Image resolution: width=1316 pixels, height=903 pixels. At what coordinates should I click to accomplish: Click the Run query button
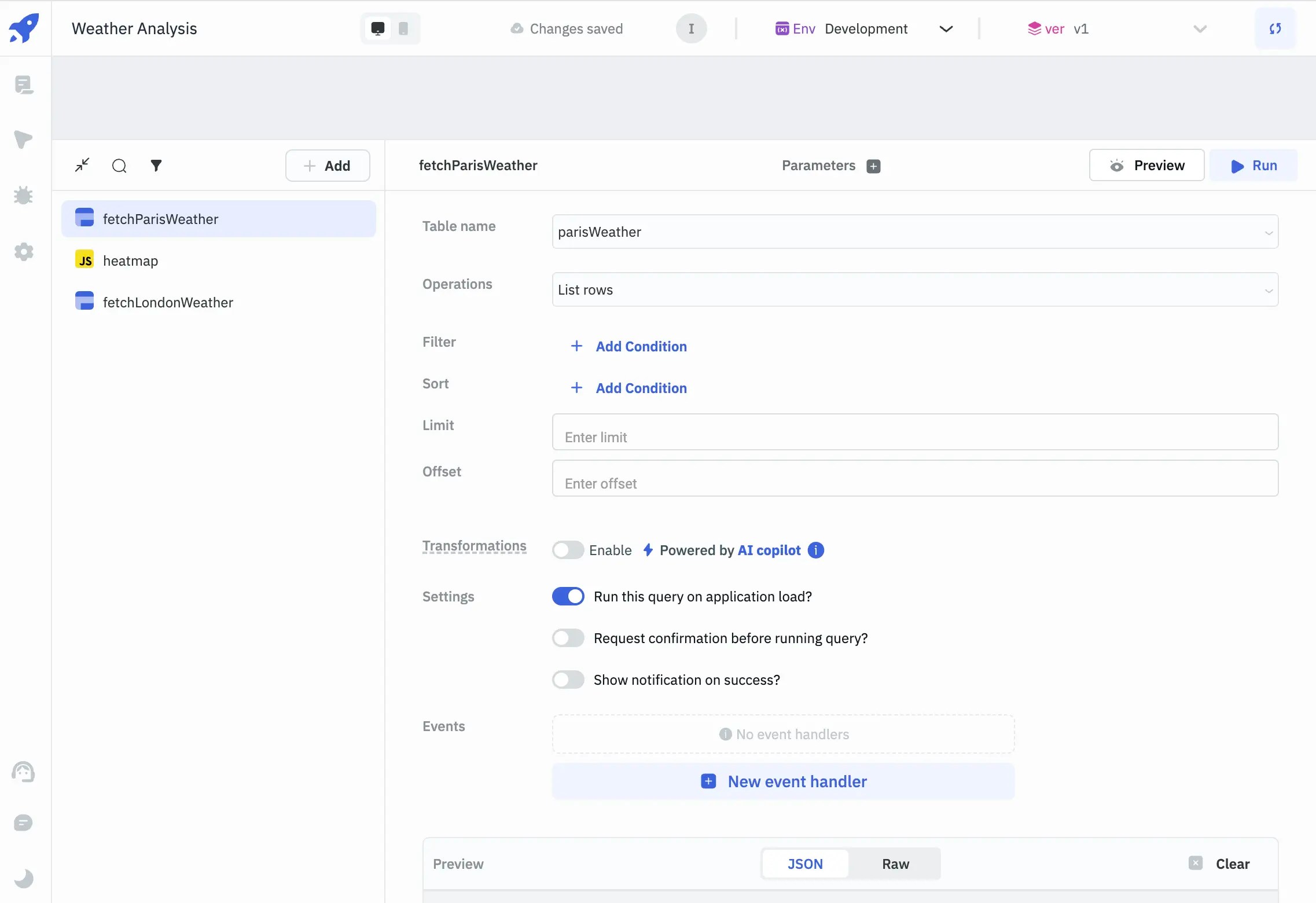(x=1253, y=166)
